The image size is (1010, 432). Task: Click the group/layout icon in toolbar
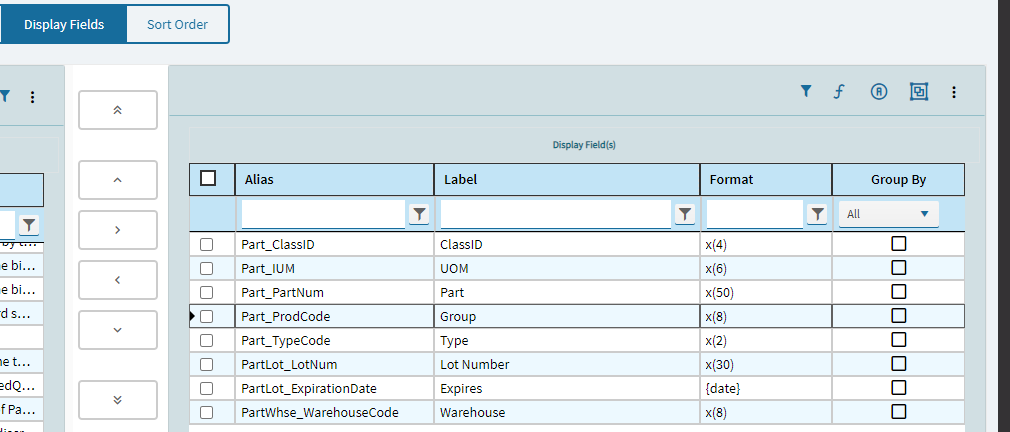919,92
